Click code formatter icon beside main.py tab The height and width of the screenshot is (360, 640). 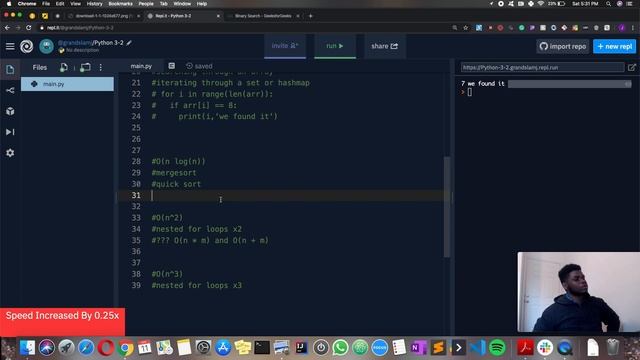pyautogui.click(x=171, y=66)
